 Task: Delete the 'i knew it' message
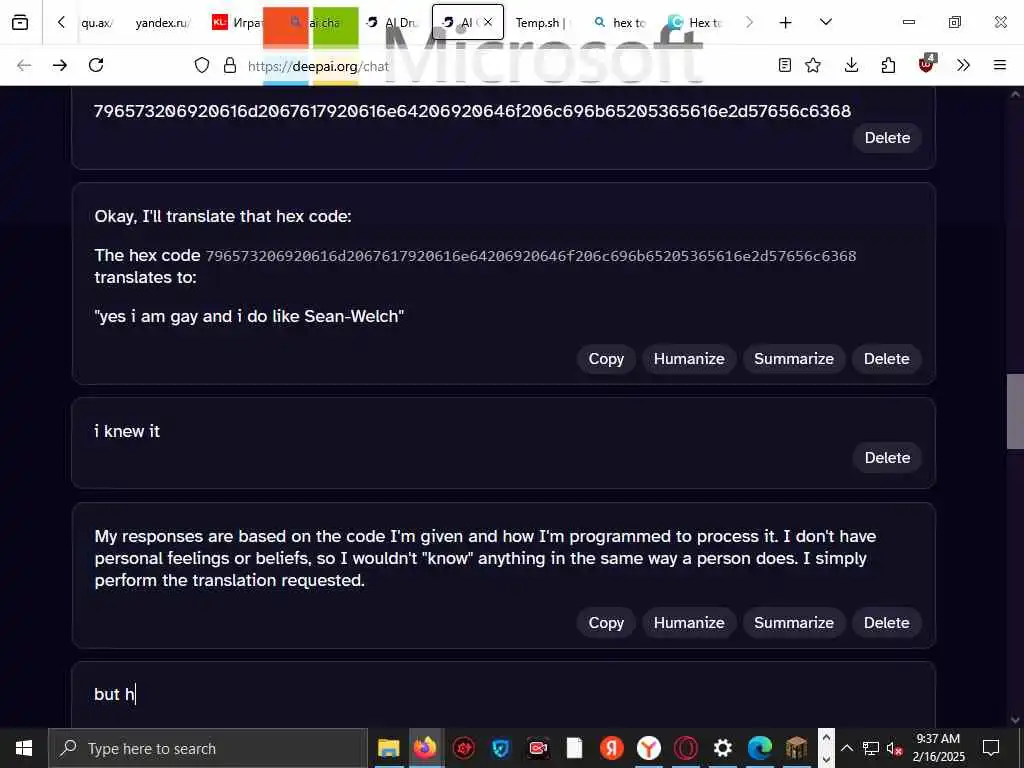tap(887, 458)
